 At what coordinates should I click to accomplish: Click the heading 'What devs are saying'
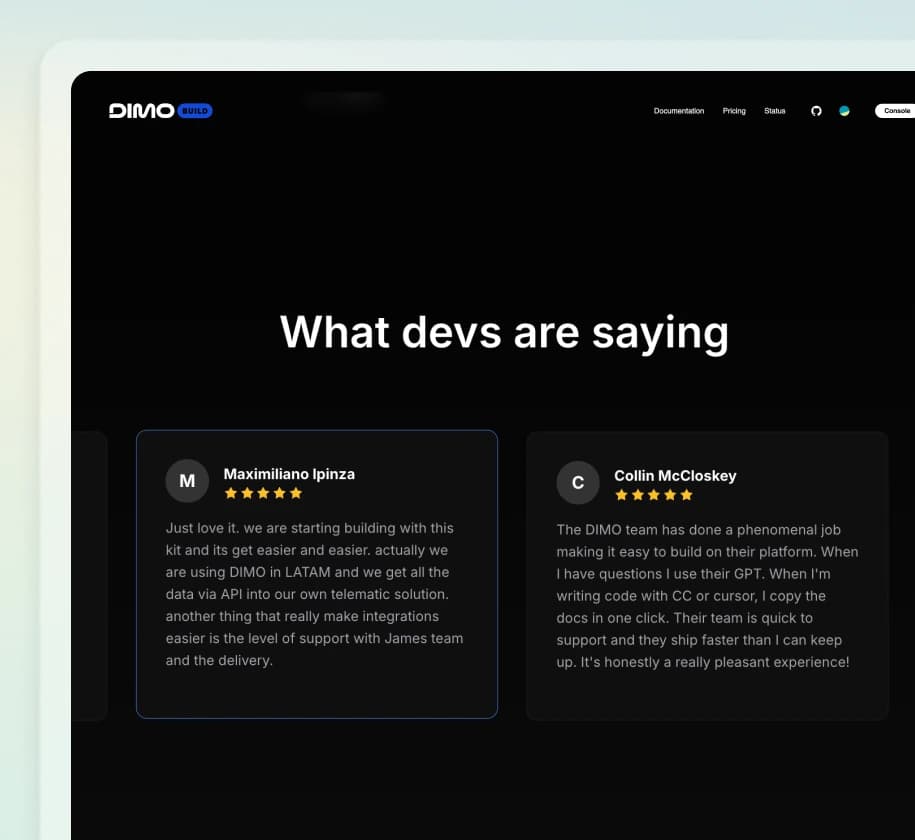(505, 332)
